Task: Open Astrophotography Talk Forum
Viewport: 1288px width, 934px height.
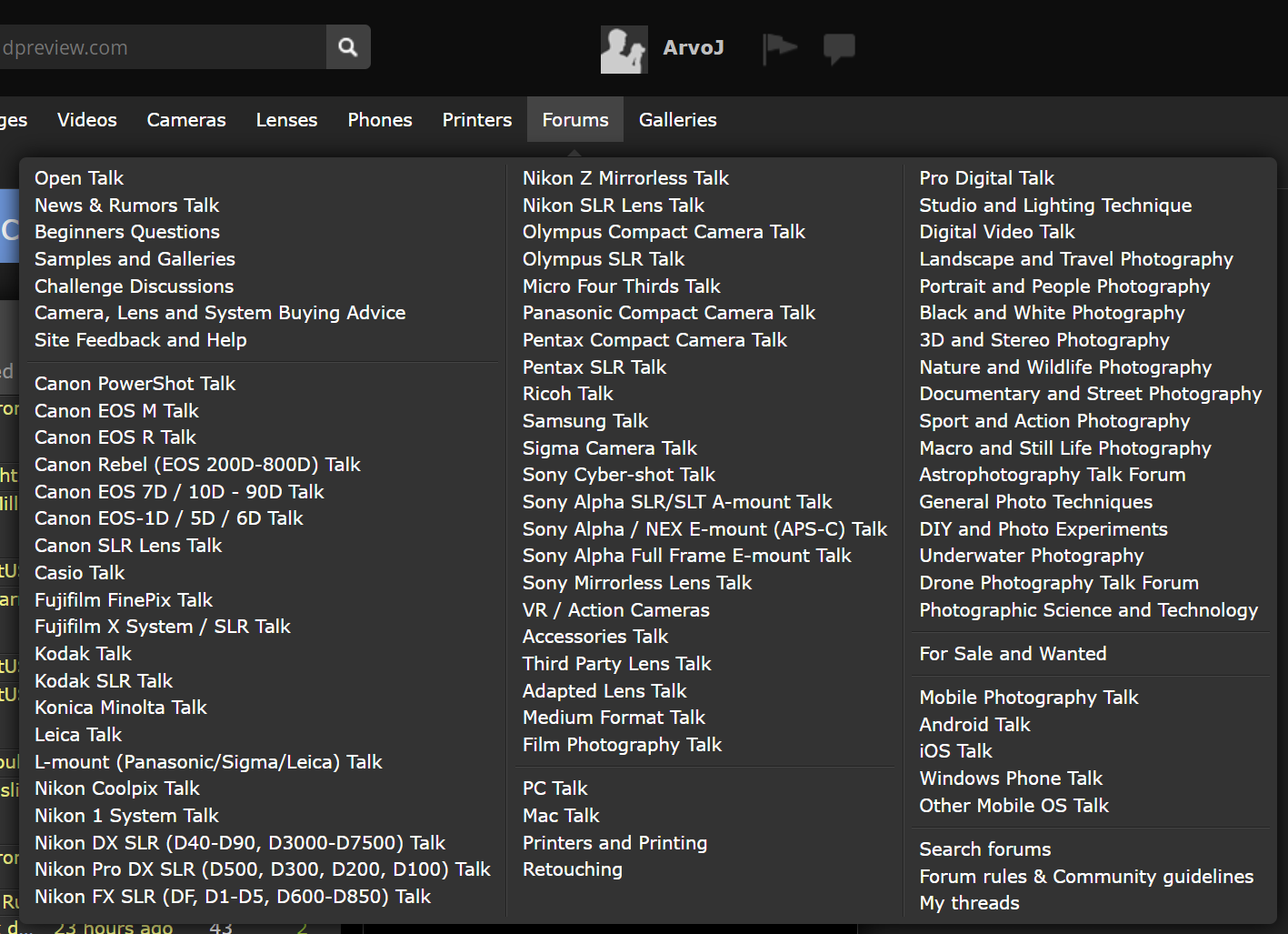Action: [1053, 475]
